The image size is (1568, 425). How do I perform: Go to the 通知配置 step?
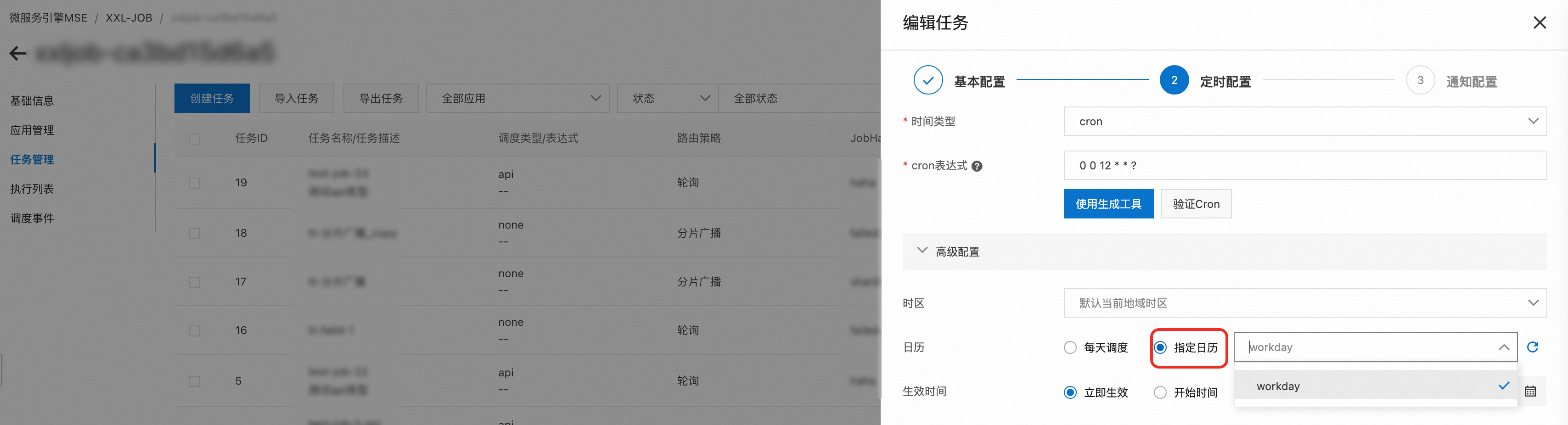1471,82
